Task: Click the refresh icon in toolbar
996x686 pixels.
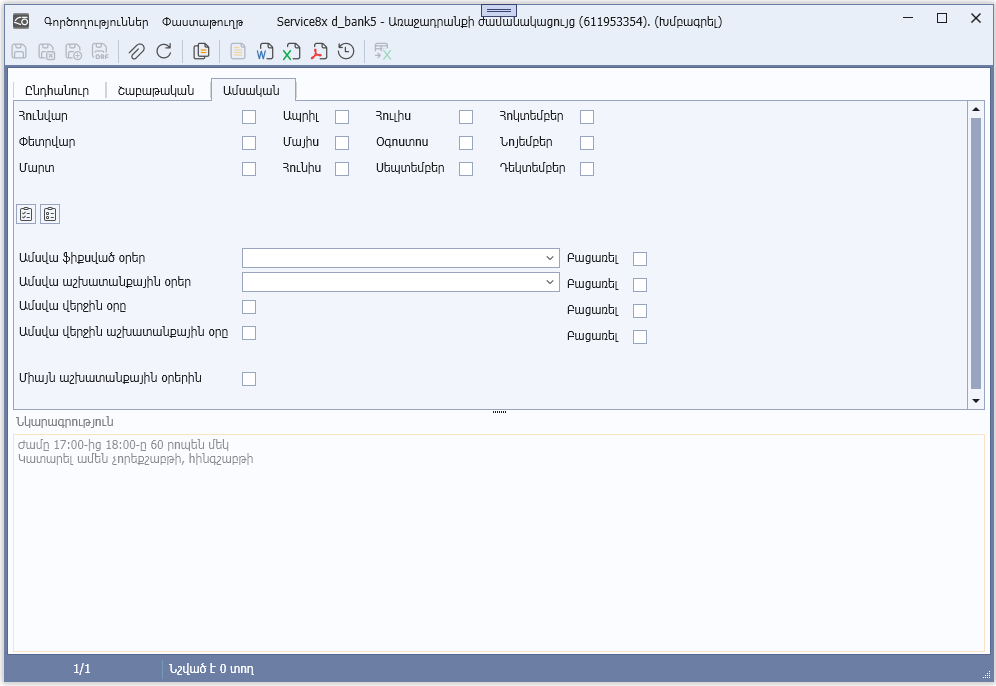Action: tap(164, 51)
